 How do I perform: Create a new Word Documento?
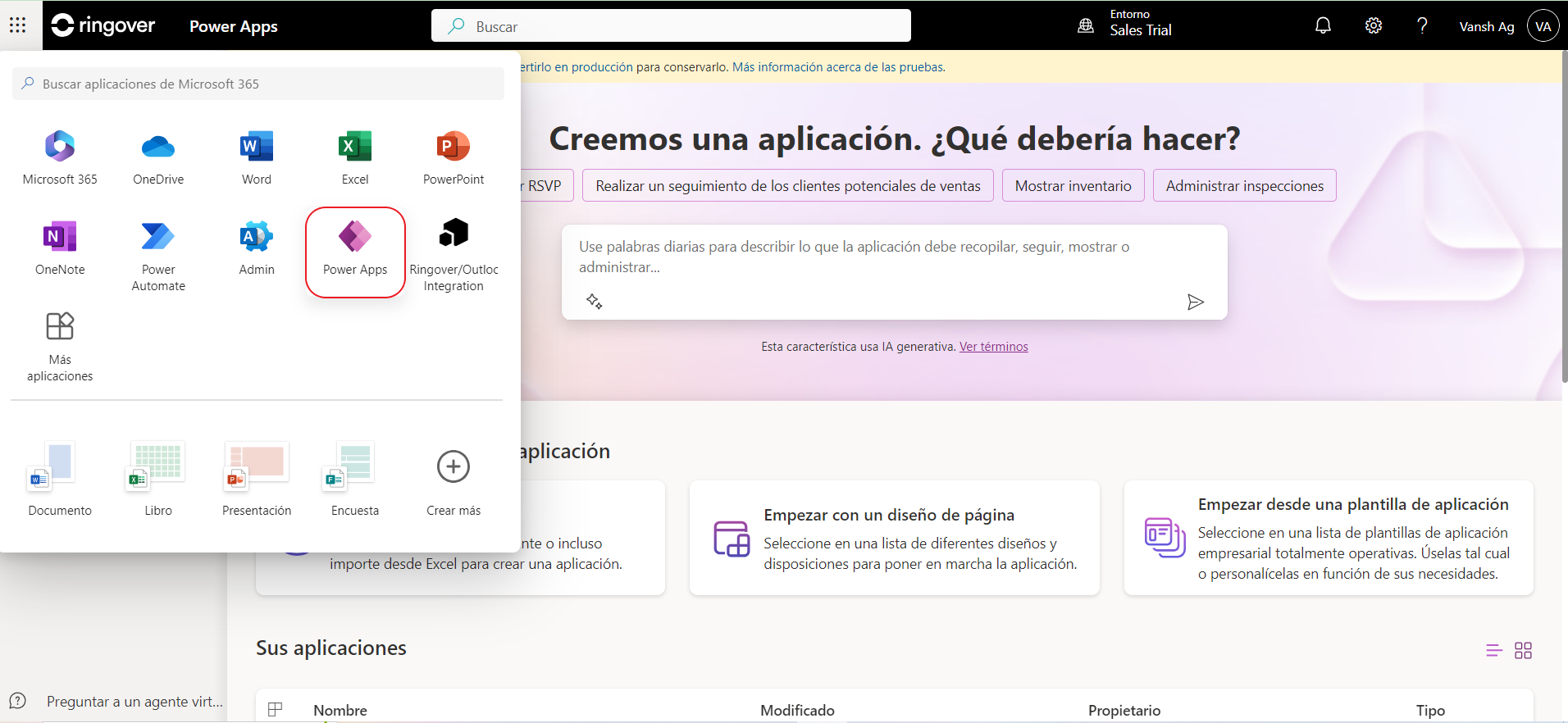pyautogui.click(x=60, y=478)
